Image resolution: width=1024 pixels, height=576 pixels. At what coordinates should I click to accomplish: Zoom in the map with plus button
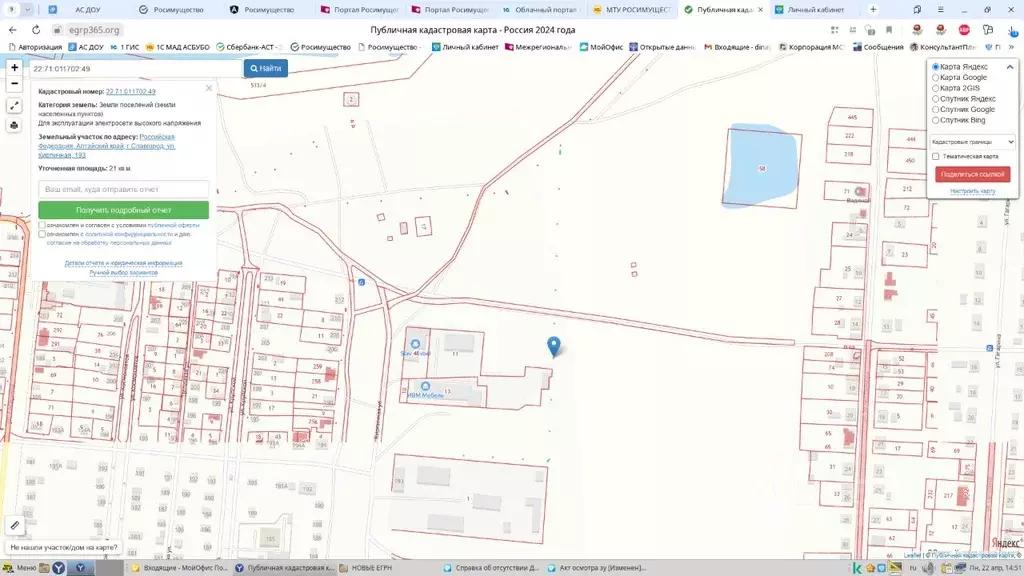point(14,68)
